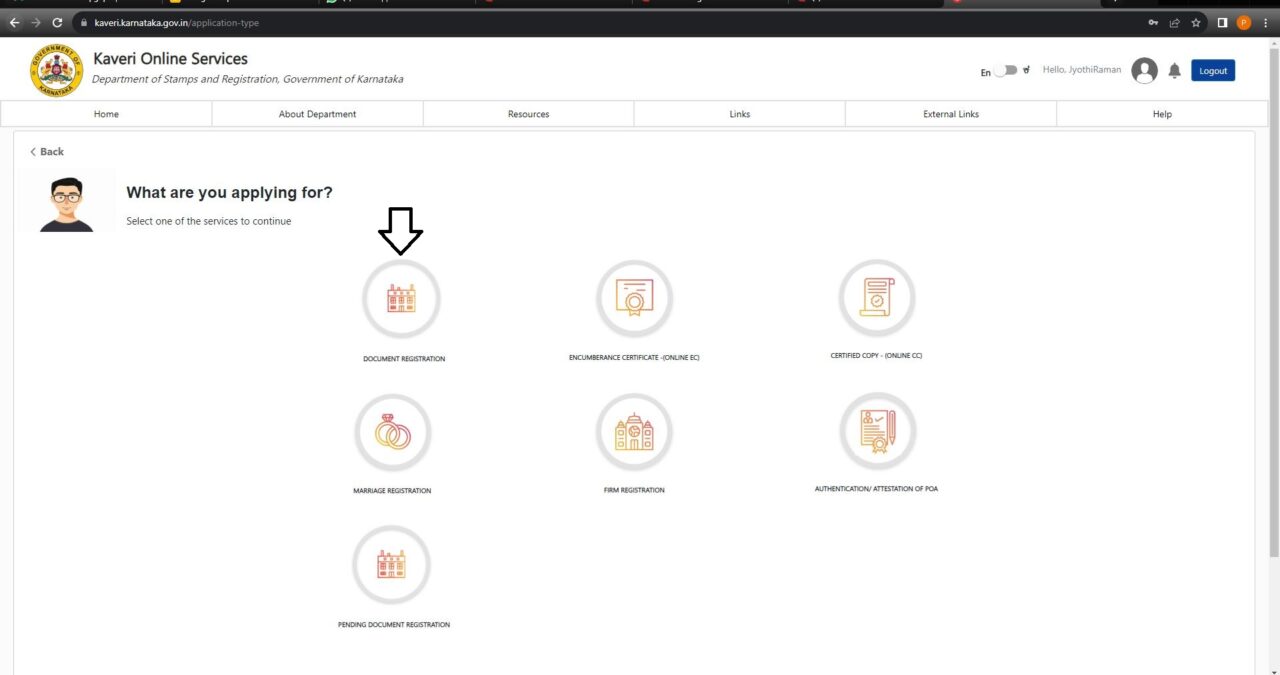The image size is (1280, 675).
Task: Click the cartoon assistant avatar image
Action: pos(66,203)
